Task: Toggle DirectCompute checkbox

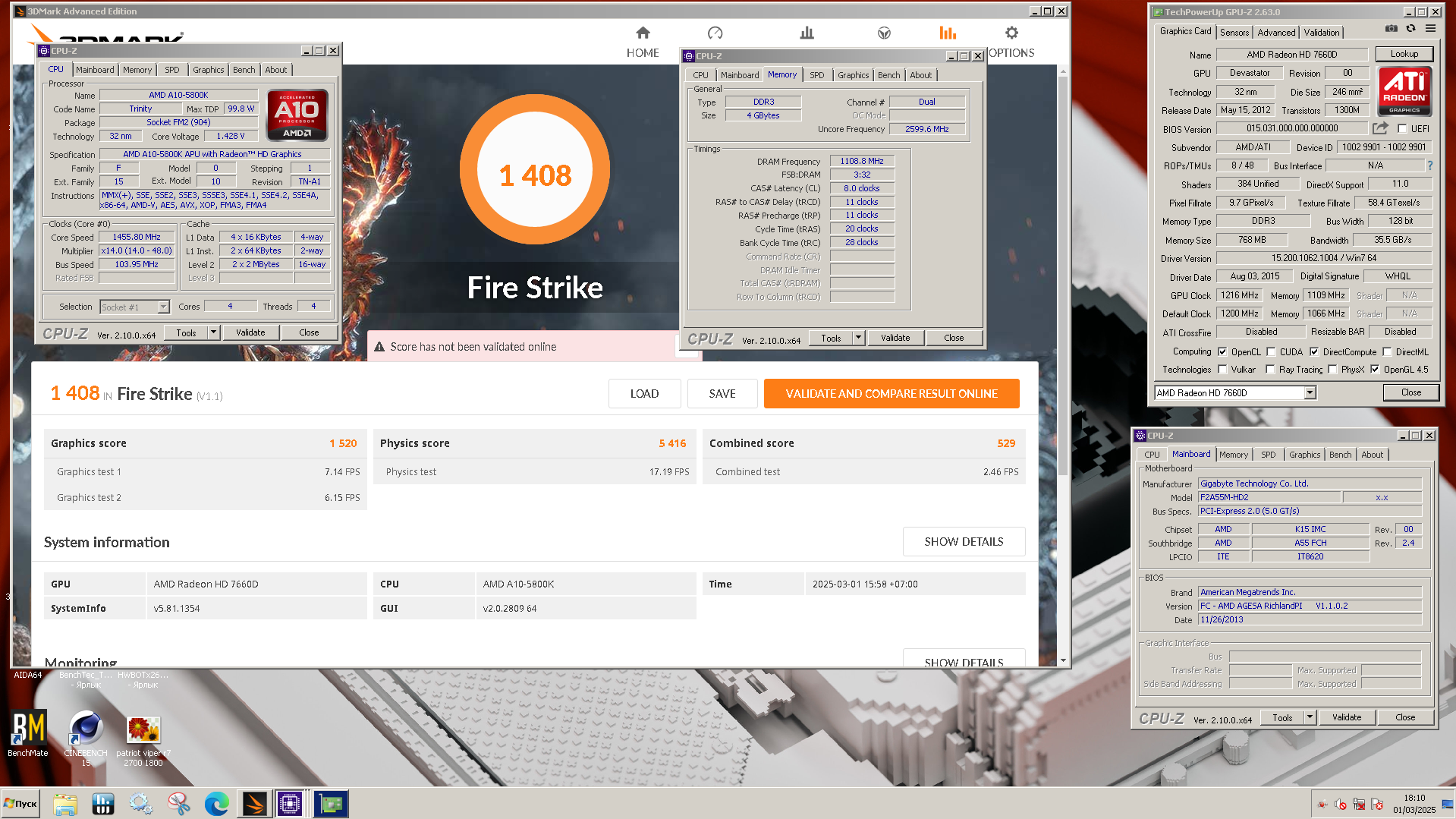Action: coord(1314,351)
